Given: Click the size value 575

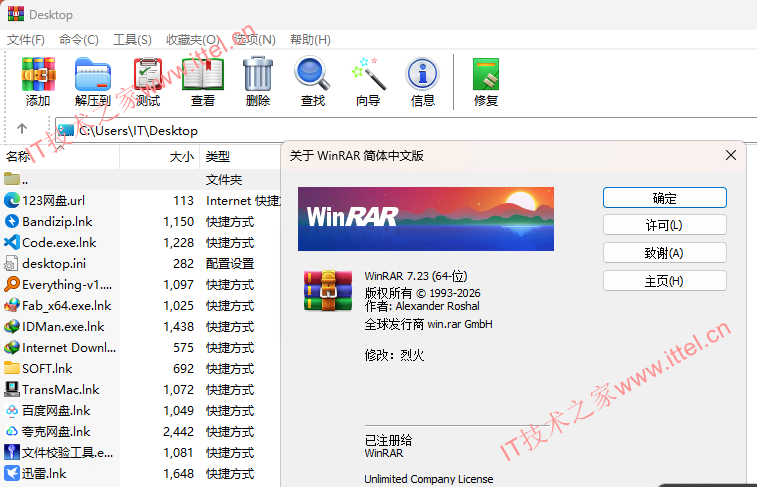Looking at the screenshot, I should point(183,348).
